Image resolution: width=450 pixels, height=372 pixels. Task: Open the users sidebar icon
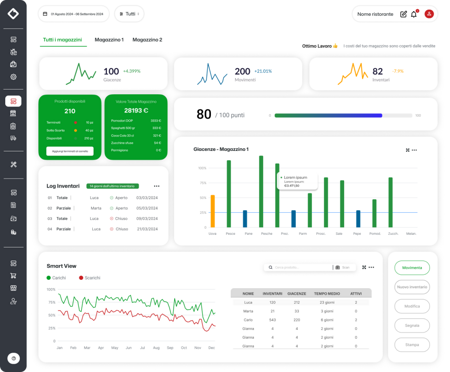[13, 301]
